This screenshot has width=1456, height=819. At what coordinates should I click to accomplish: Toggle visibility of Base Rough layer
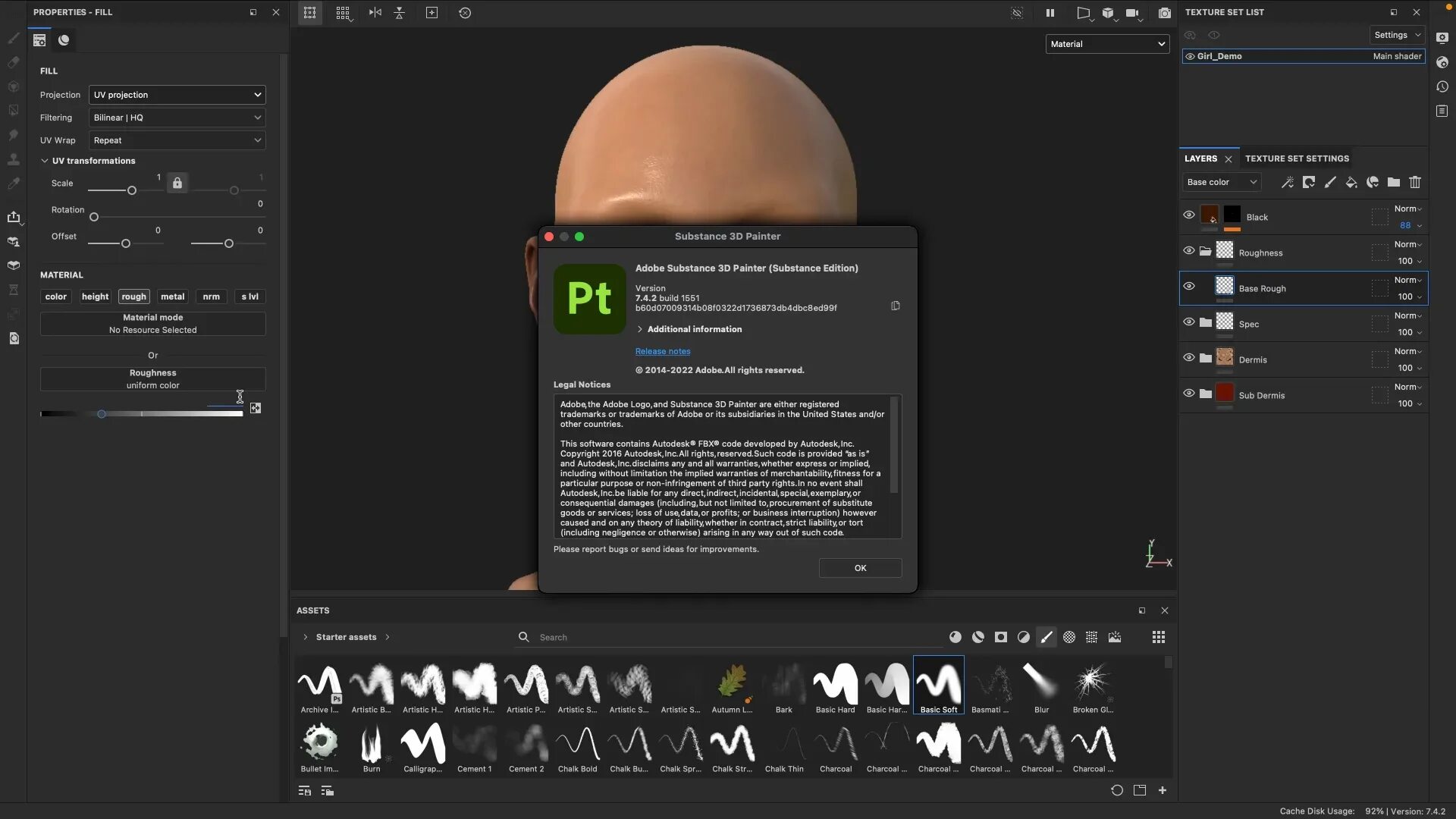1189,287
